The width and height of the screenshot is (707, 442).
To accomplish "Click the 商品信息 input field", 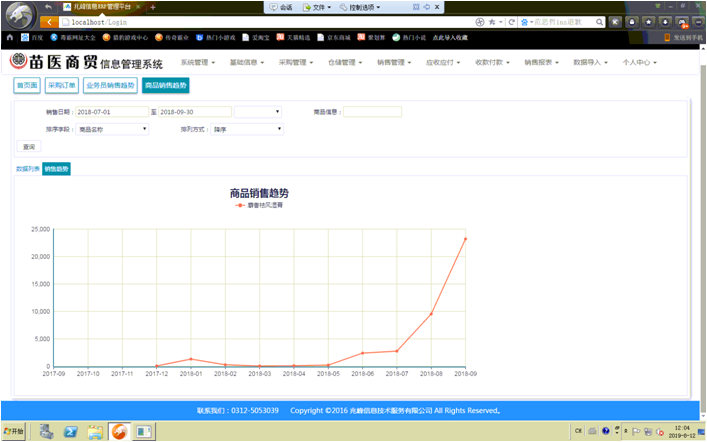I will tap(372, 112).
